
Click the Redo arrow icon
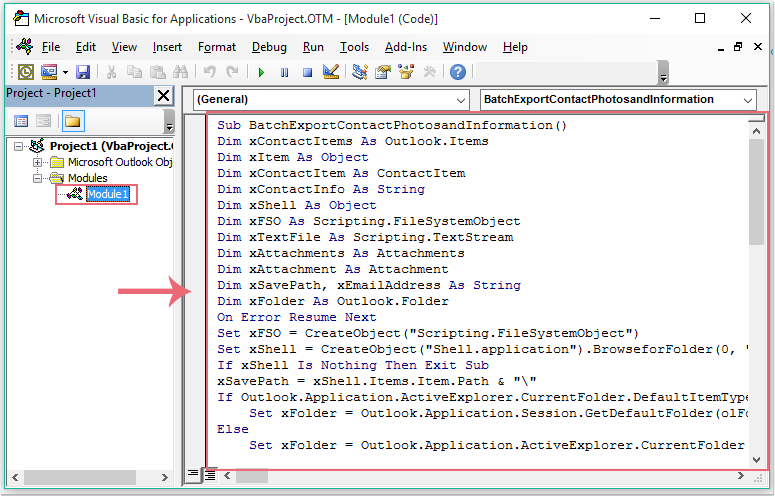(232, 72)
